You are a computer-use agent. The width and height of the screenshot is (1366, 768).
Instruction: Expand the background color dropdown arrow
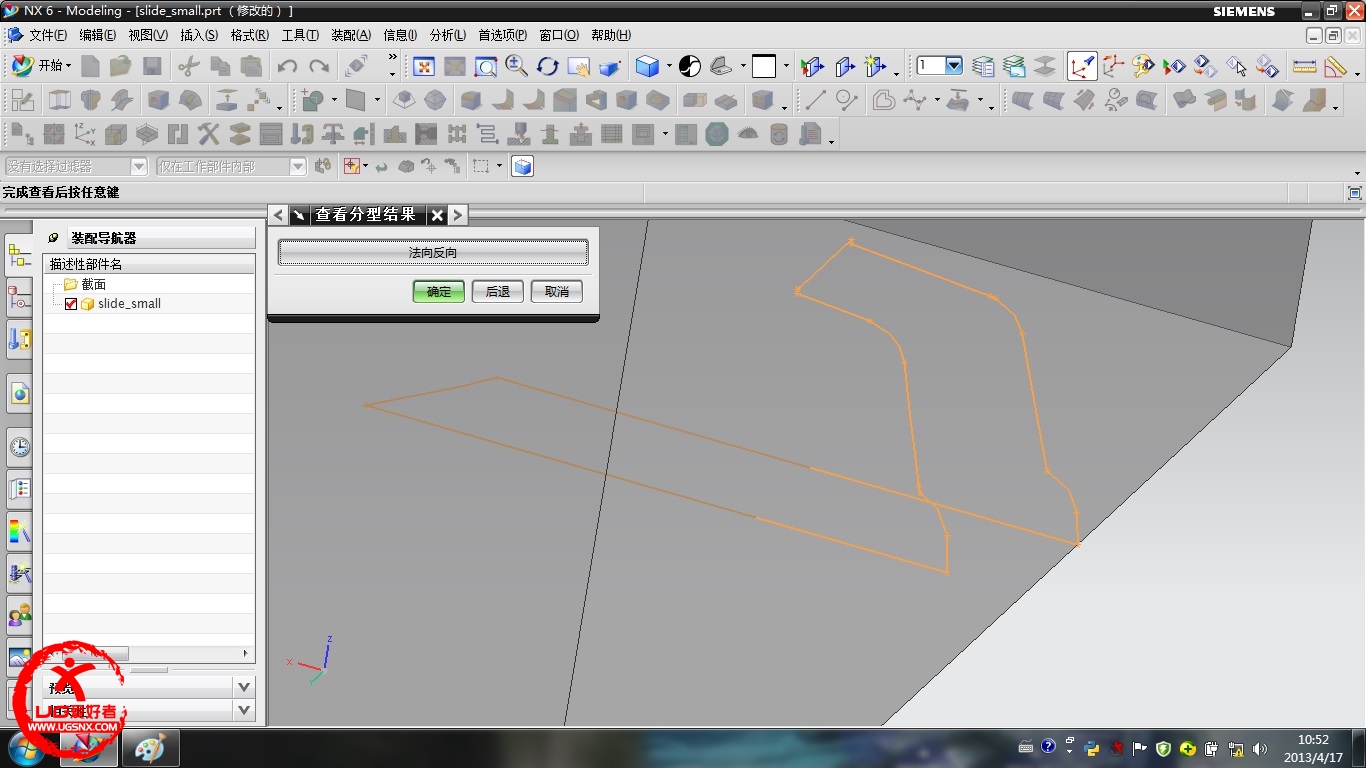[786, 67]
